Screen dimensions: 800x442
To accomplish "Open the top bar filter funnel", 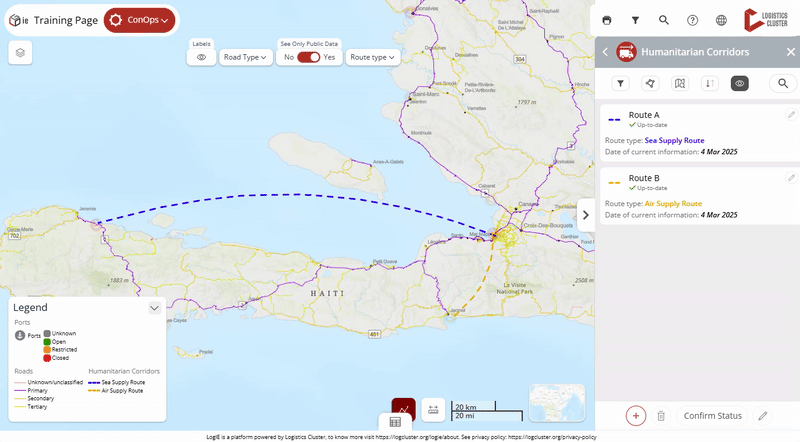I will point(635,20).
